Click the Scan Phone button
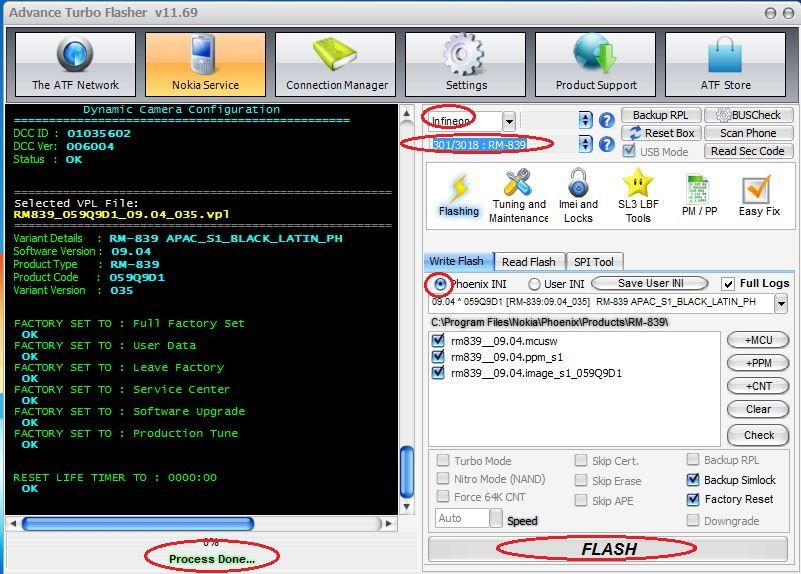Screen dimensions: 801x574 click(747, 133)
